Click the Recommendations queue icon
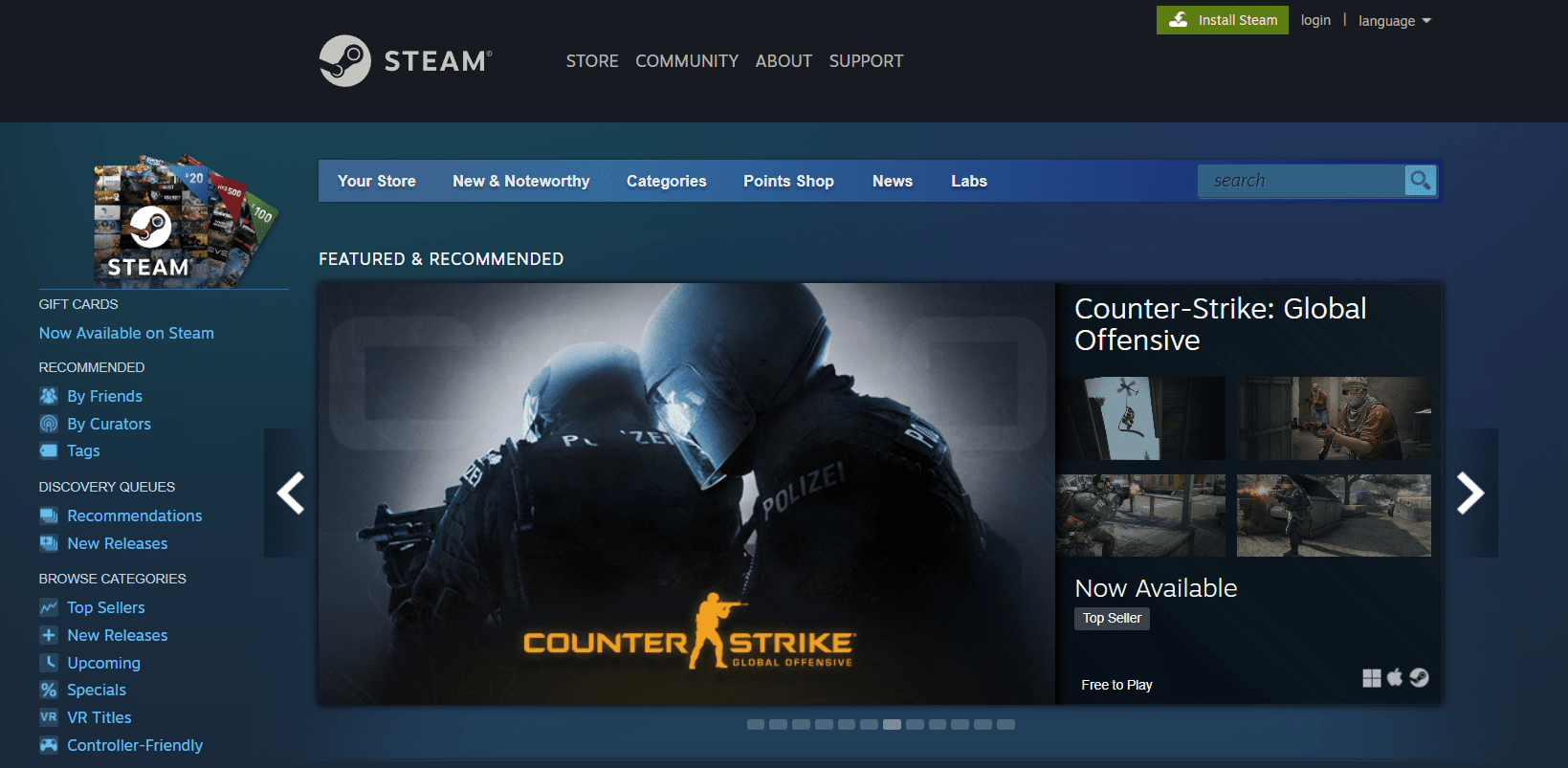 click(49, 516)
